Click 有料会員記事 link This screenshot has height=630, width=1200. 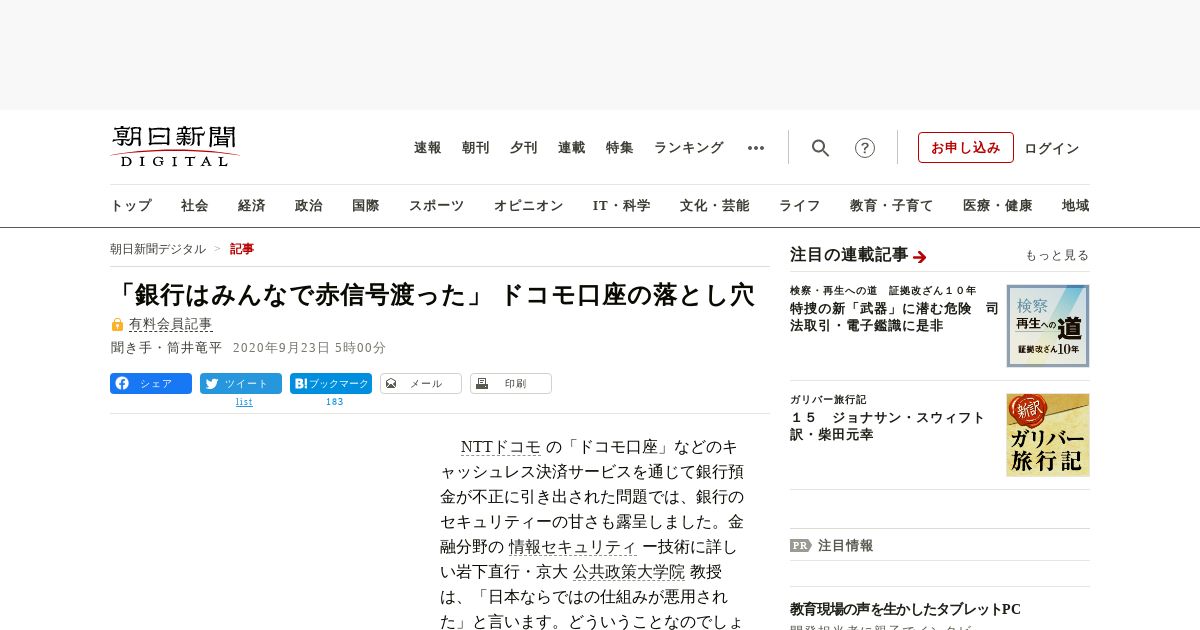coord(170,324)
